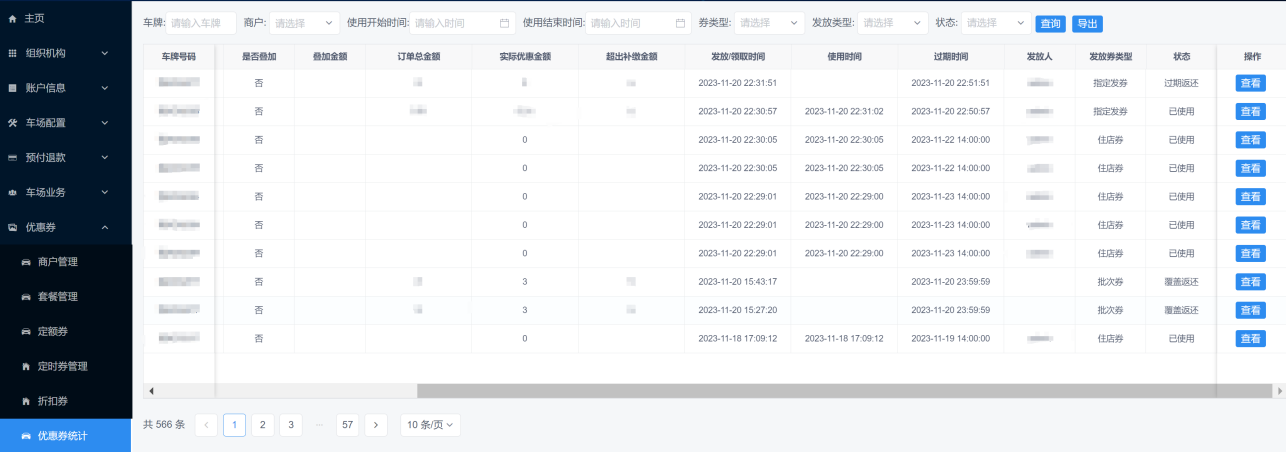The image size is (1286, 452).
Task: Select current page 1 button
Action: point(235,425)
